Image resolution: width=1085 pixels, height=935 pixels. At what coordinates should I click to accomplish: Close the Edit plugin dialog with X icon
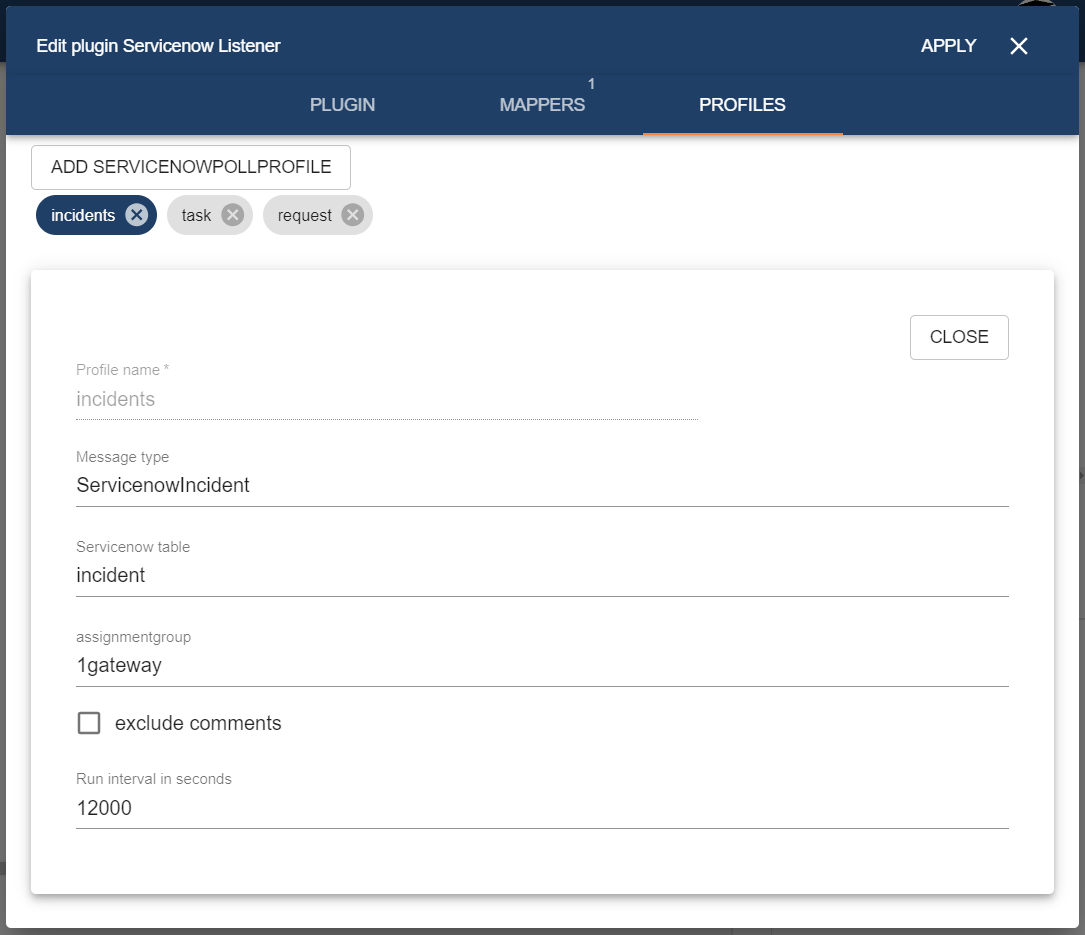pos(1018,46)
